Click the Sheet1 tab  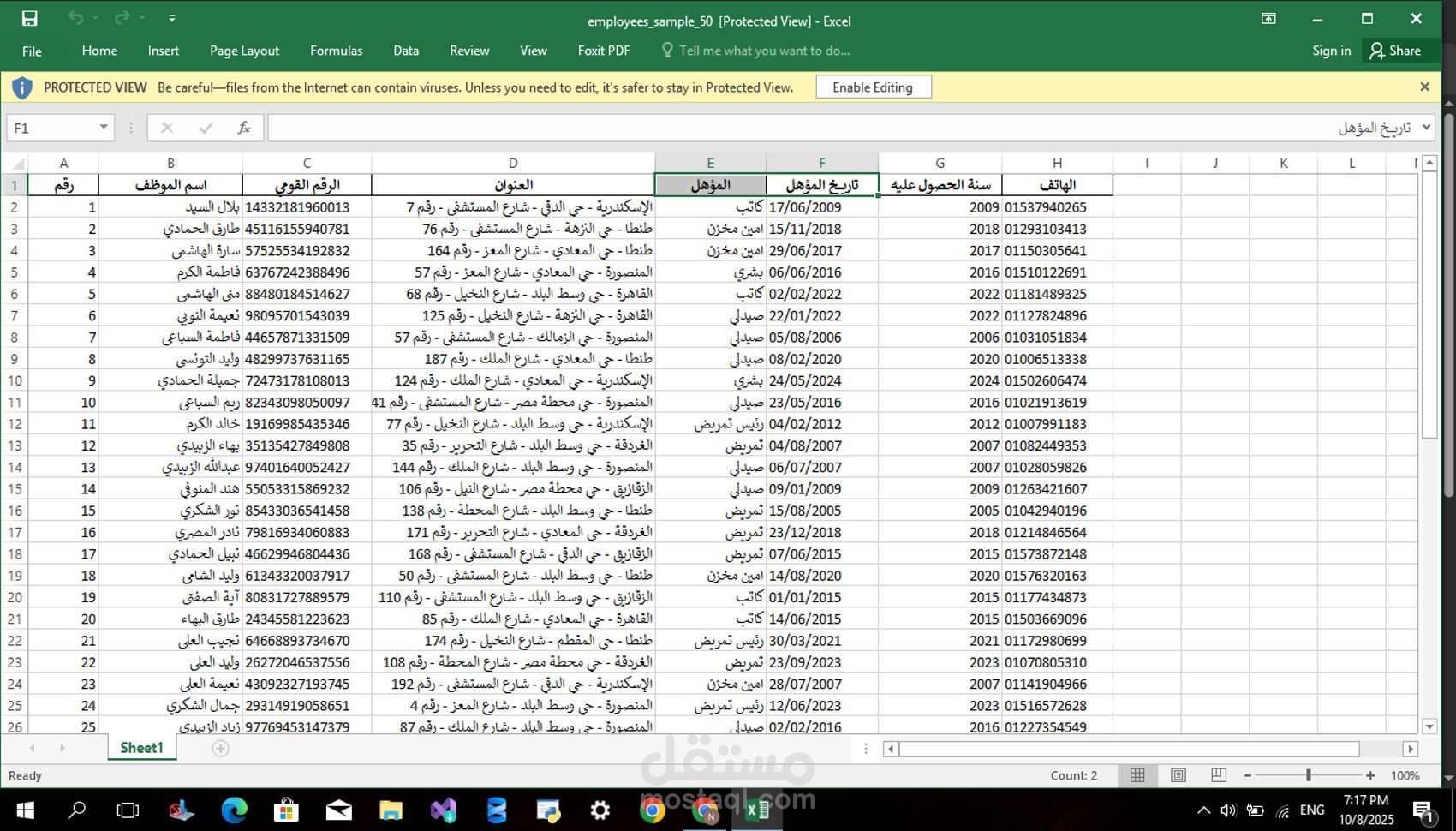(141, 748)
